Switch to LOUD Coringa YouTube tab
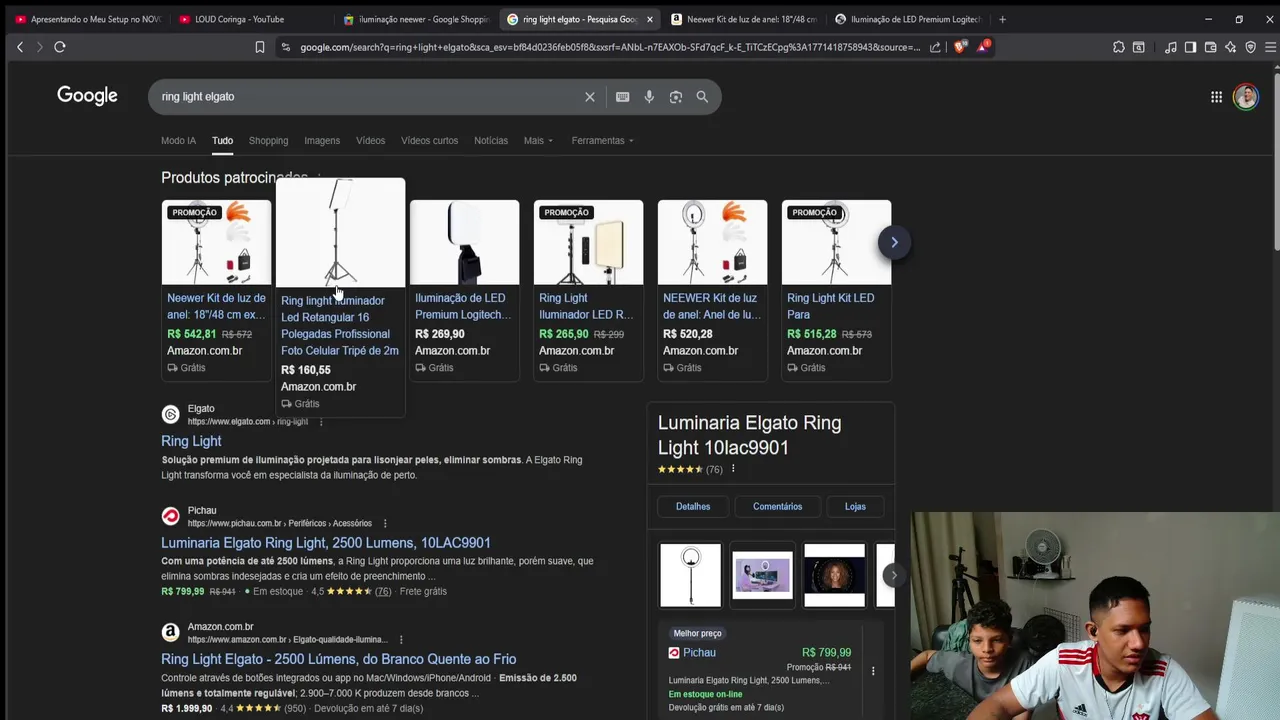This screenshot has width=1280, height=720. point(245,19)
